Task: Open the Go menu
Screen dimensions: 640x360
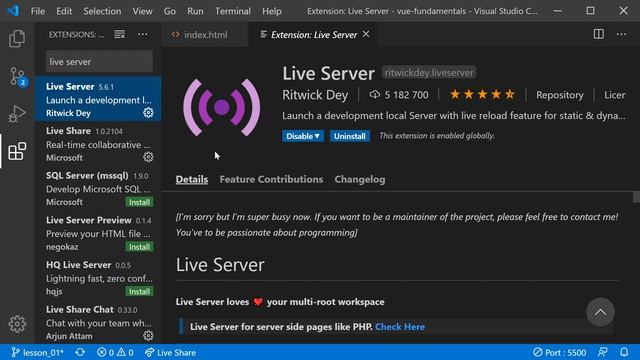Action: [x=170, y=11]
